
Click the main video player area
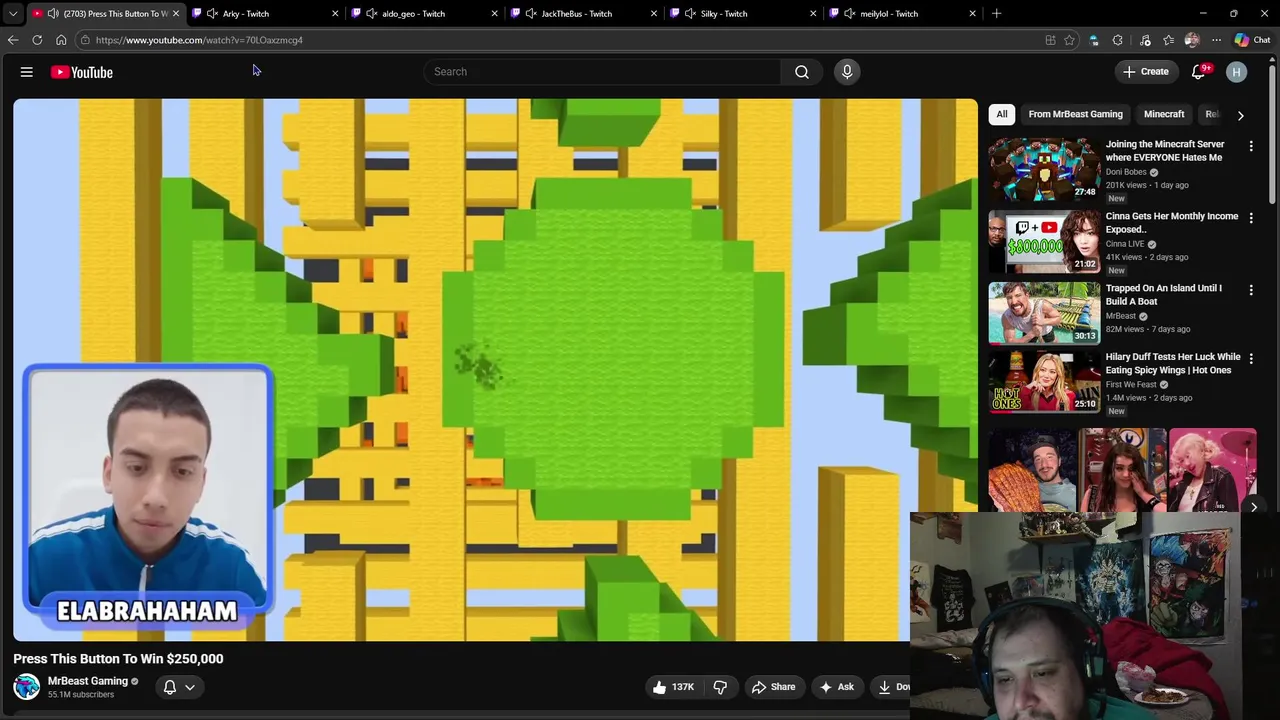click(495, 370)
